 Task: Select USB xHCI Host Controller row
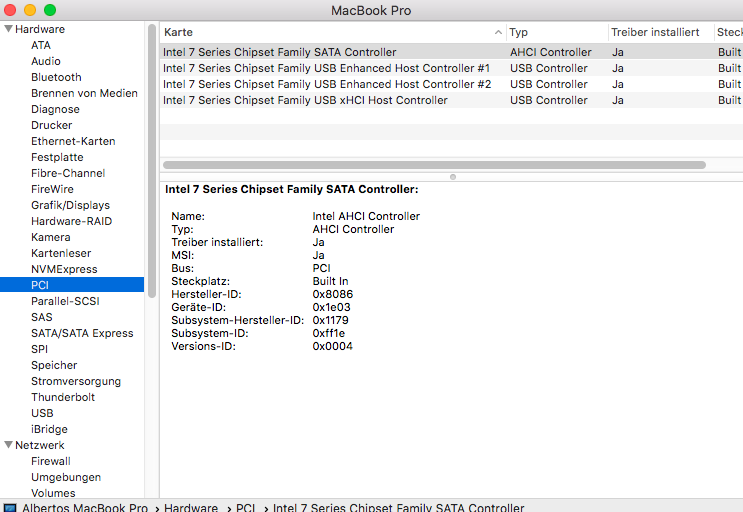[452, 100]
